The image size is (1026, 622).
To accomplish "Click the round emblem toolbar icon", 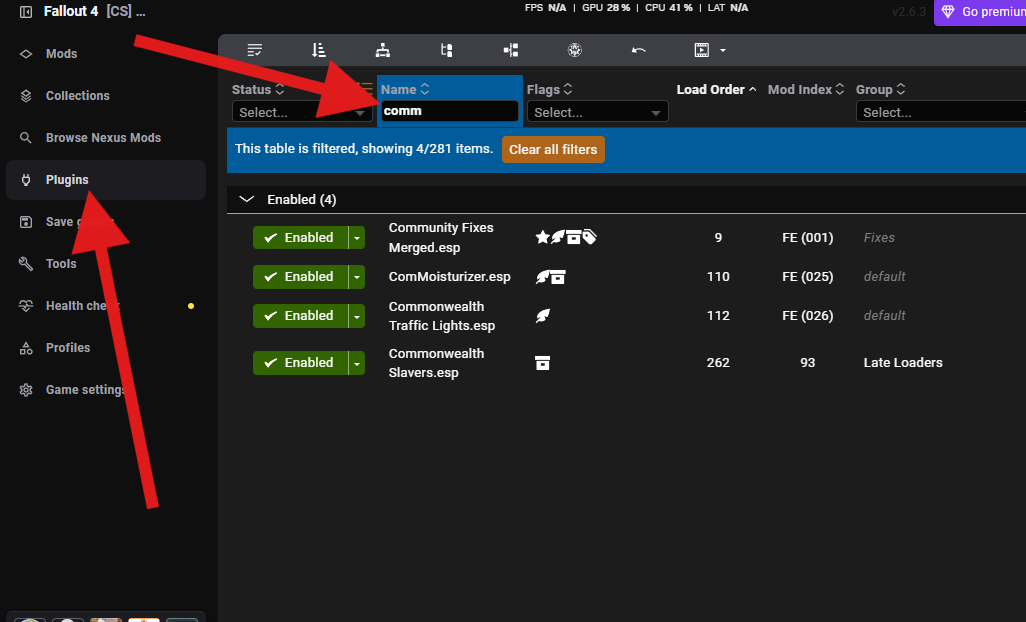I will click(x=575, y=50).
